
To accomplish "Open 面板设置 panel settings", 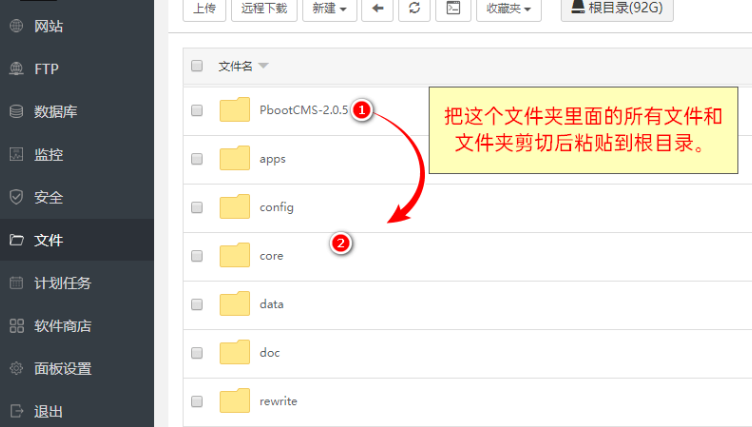I will [77, 368].
